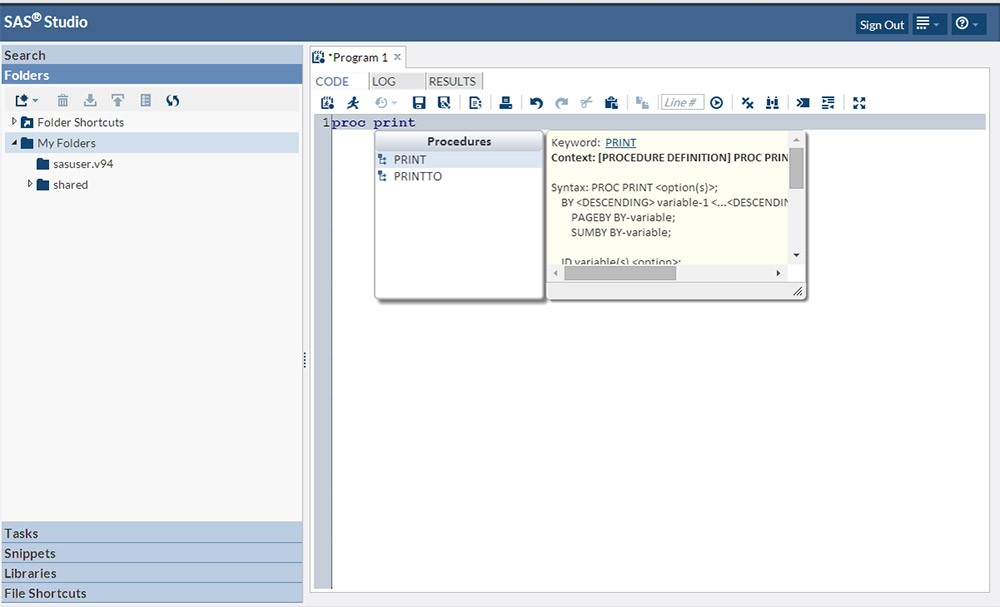Select the Folder Shortcuts item
1000x607 pixels.
click(x=80, y=122)
